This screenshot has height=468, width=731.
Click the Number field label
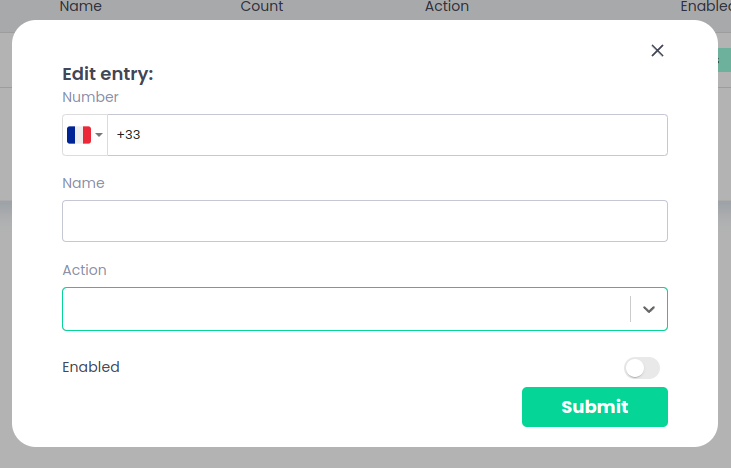tap(90, 97)
